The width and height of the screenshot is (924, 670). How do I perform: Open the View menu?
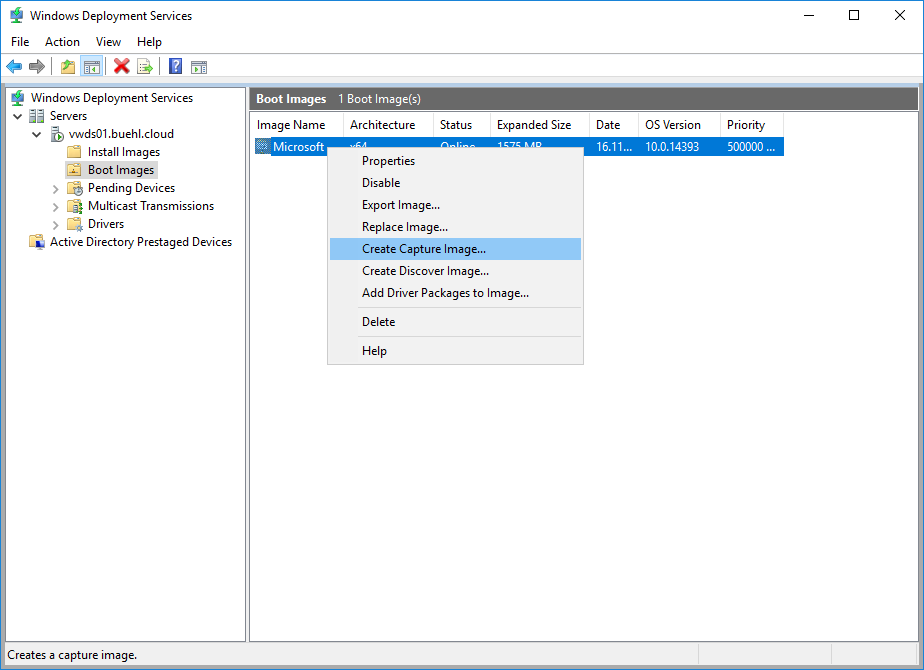pyautogui.click(x=108, y=42)
